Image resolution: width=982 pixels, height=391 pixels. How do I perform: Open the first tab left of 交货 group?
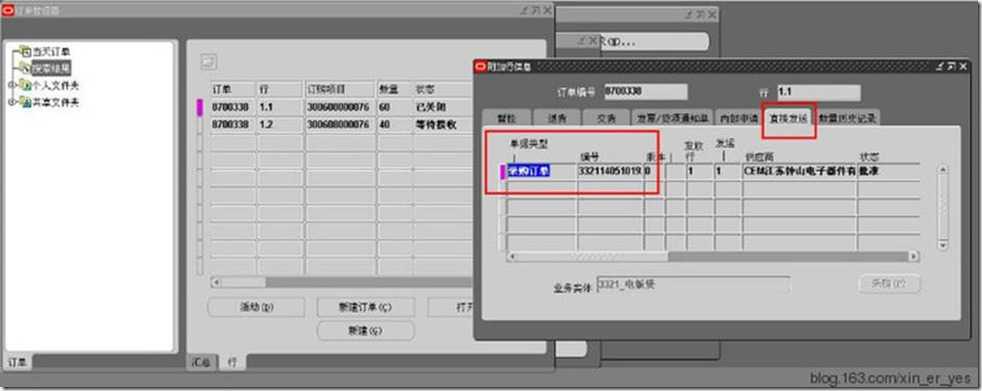click(557, 118)
